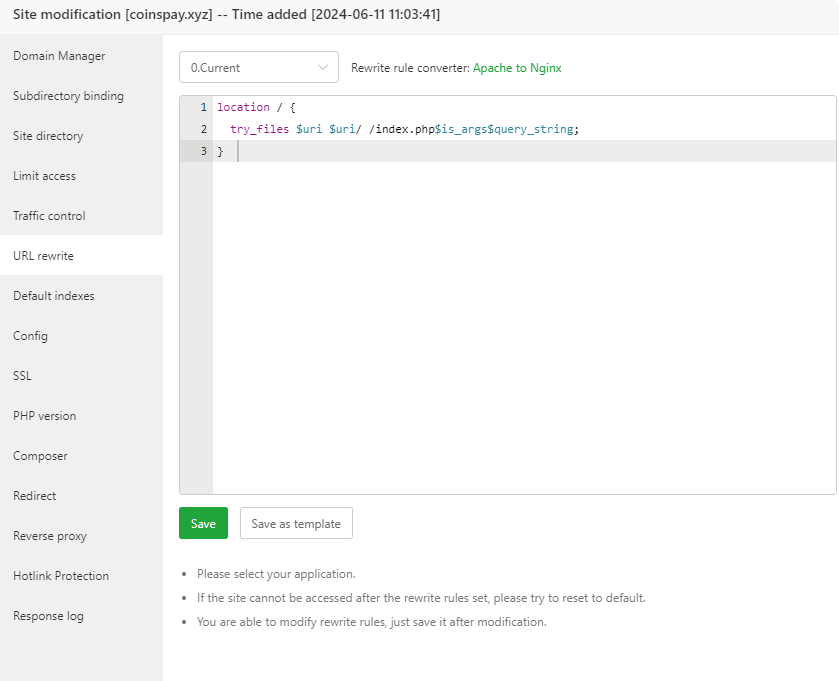Open the Config tab
The width and height of the screenshot is (839, 681).
(x=30, y=336)
